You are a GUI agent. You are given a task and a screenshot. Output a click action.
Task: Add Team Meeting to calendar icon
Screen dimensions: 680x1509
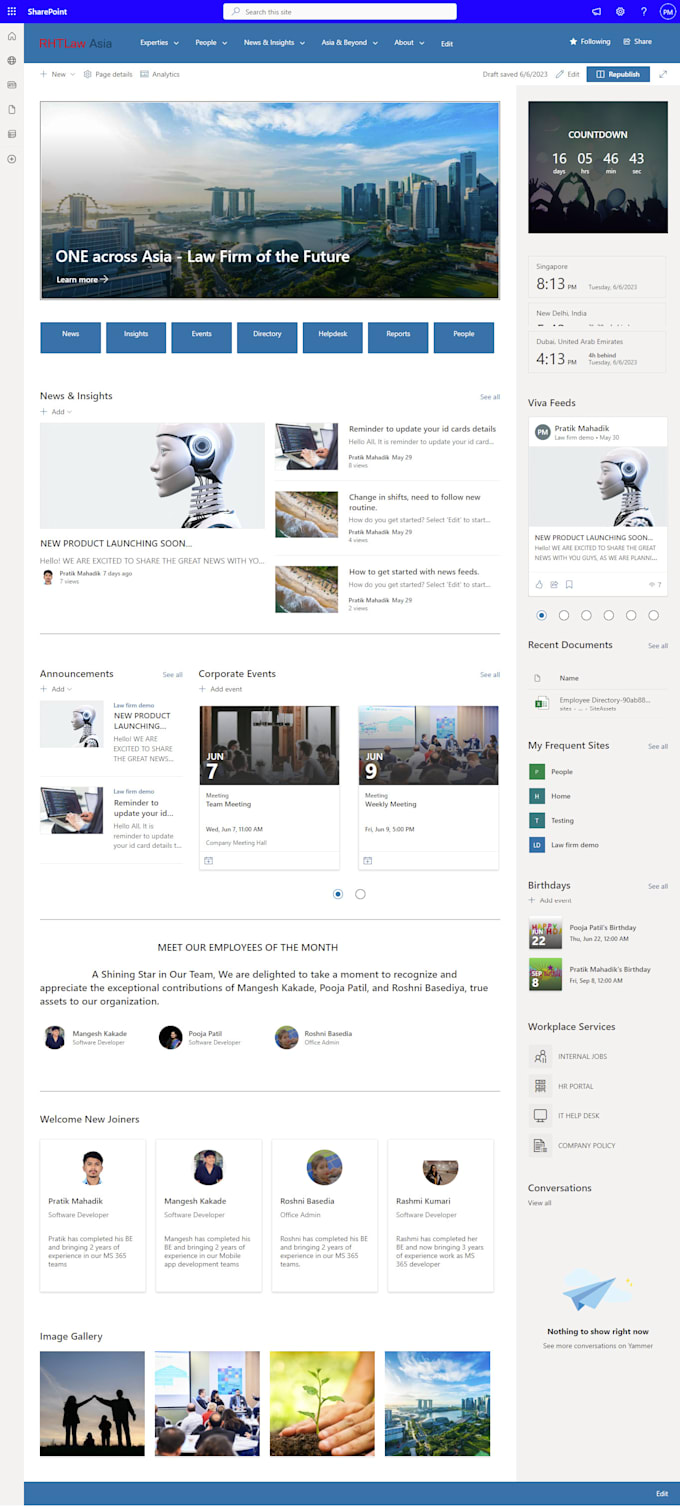pyautogui.click(x=209, y=860)
